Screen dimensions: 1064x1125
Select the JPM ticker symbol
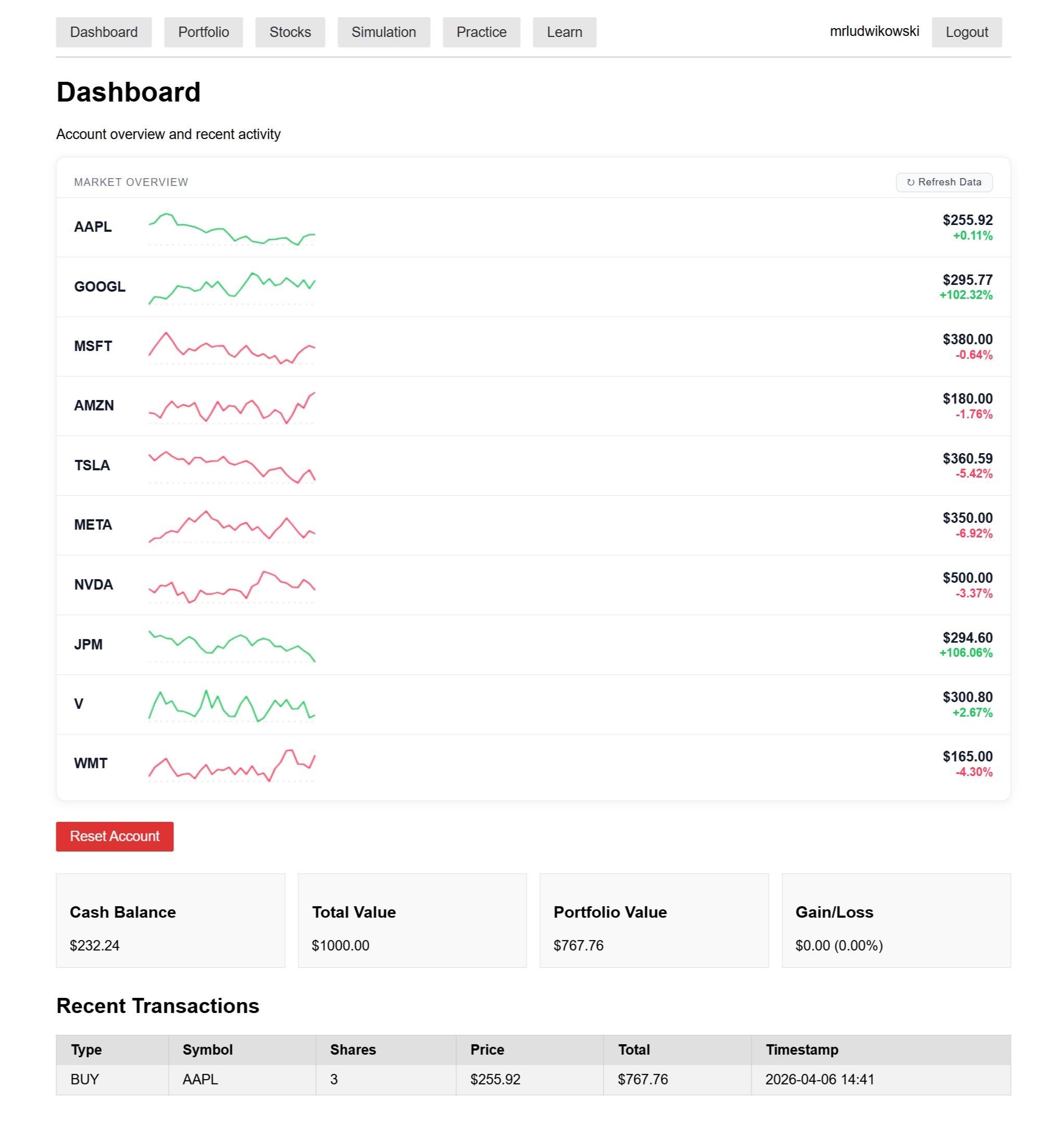pos(89,644)
